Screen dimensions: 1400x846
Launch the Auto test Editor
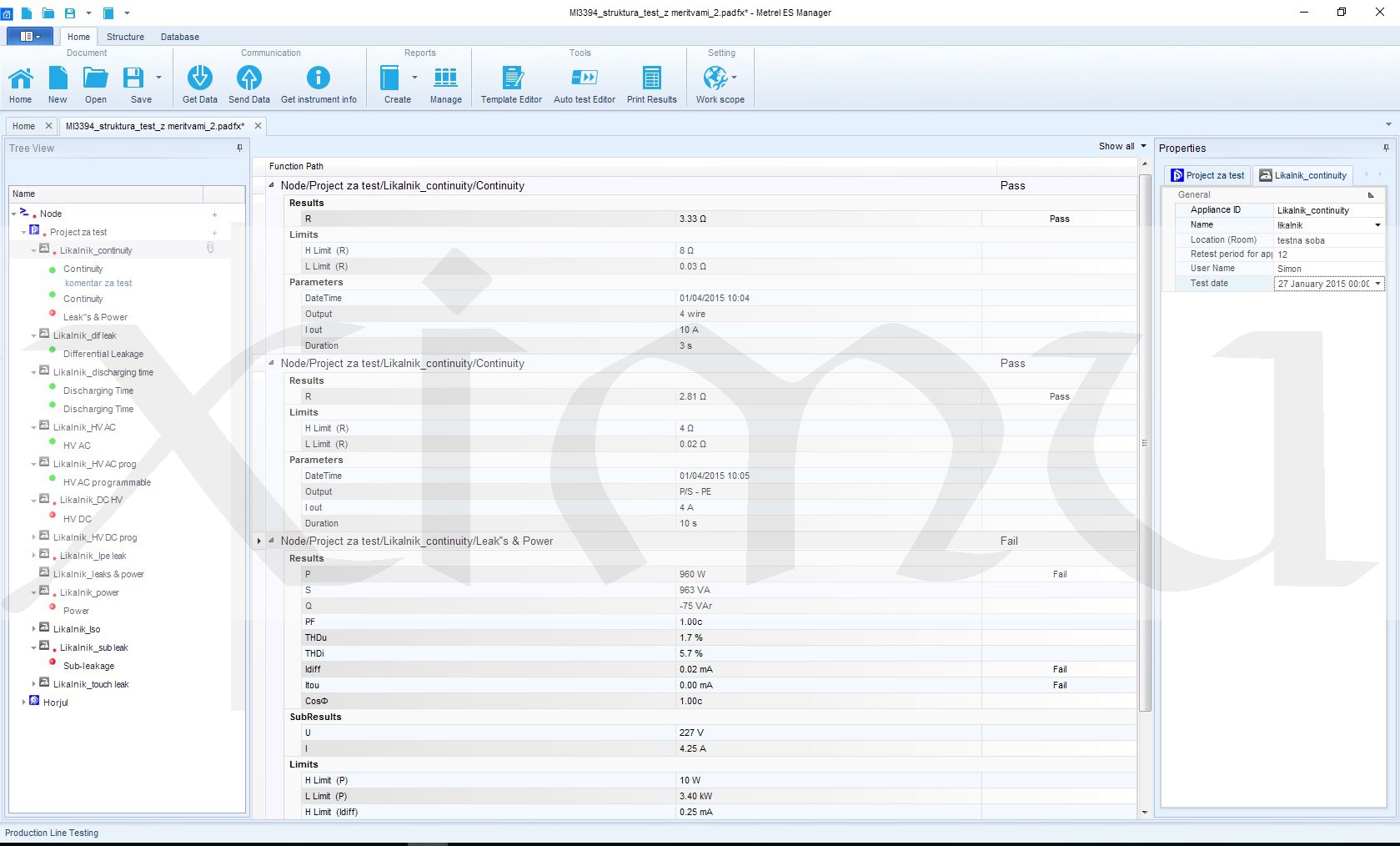[584, 78]
